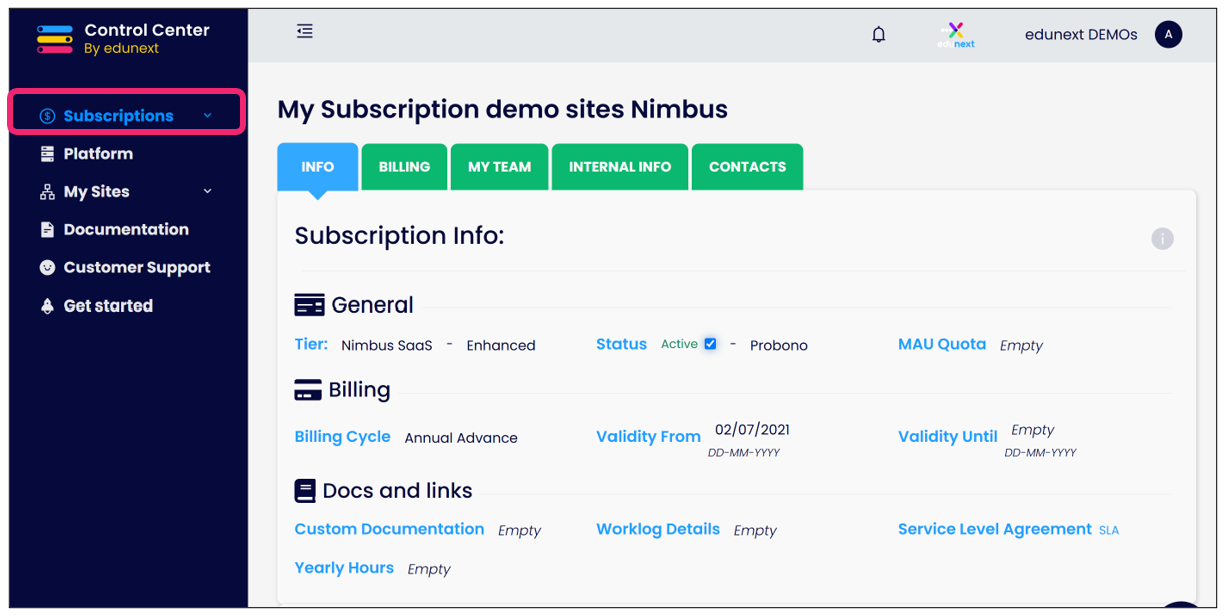The image size is (1228, 616).
Task: Click Get started in the sidebar
Action: pos(108,306)
